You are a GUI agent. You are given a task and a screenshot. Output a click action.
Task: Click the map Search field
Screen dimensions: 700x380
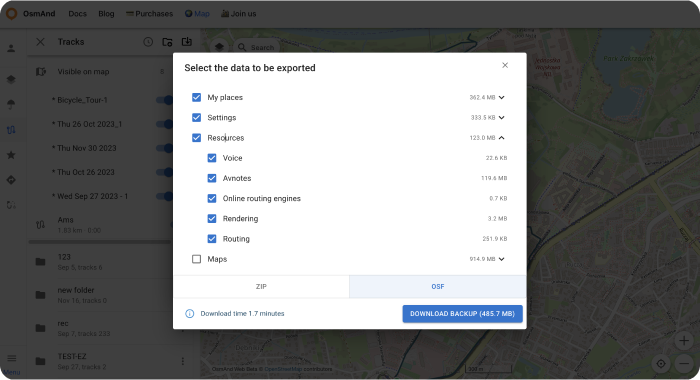pyautogui.click(x=257, y=47)
